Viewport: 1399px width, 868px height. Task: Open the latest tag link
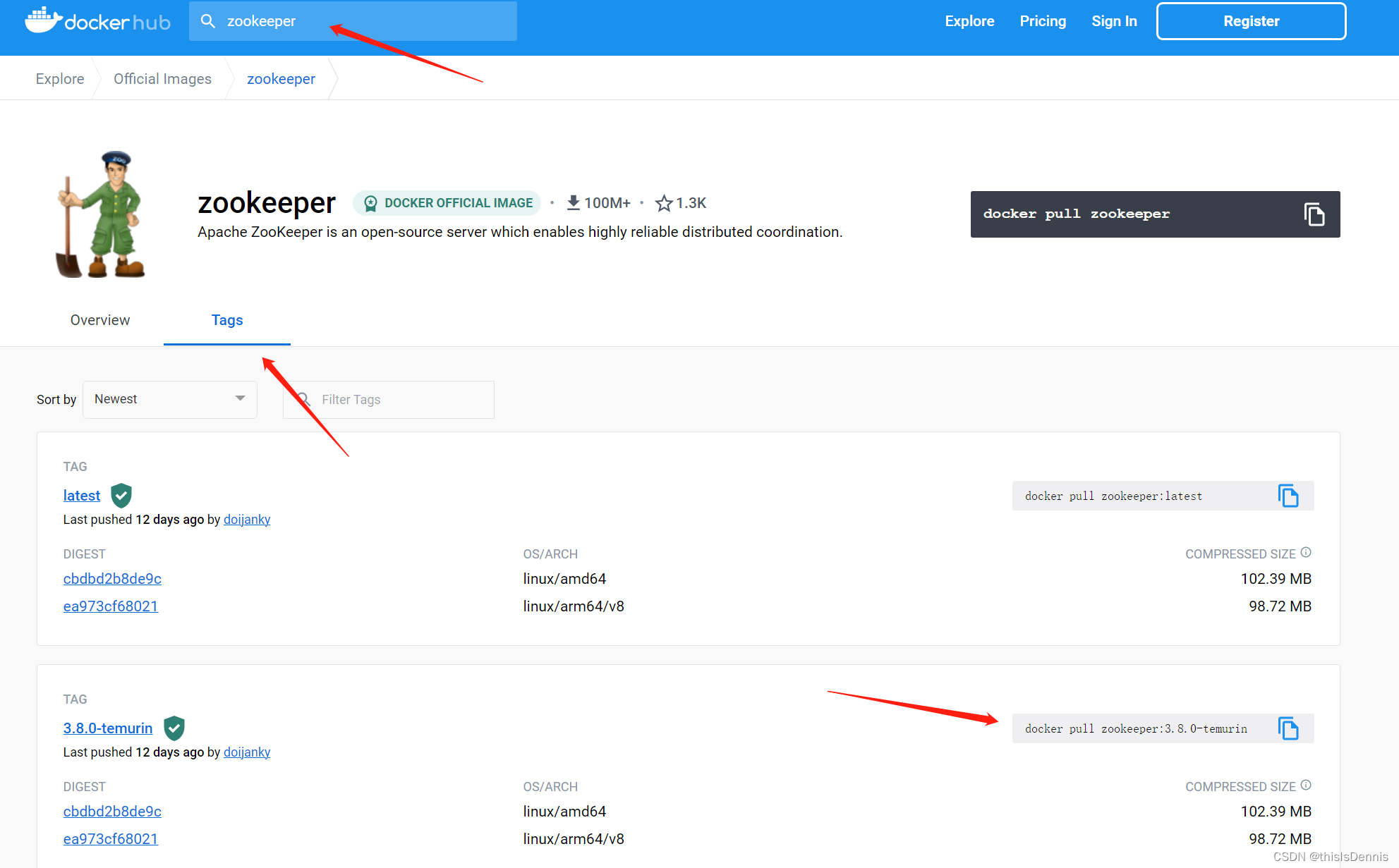pyautogui.click(x=82, y=496)
